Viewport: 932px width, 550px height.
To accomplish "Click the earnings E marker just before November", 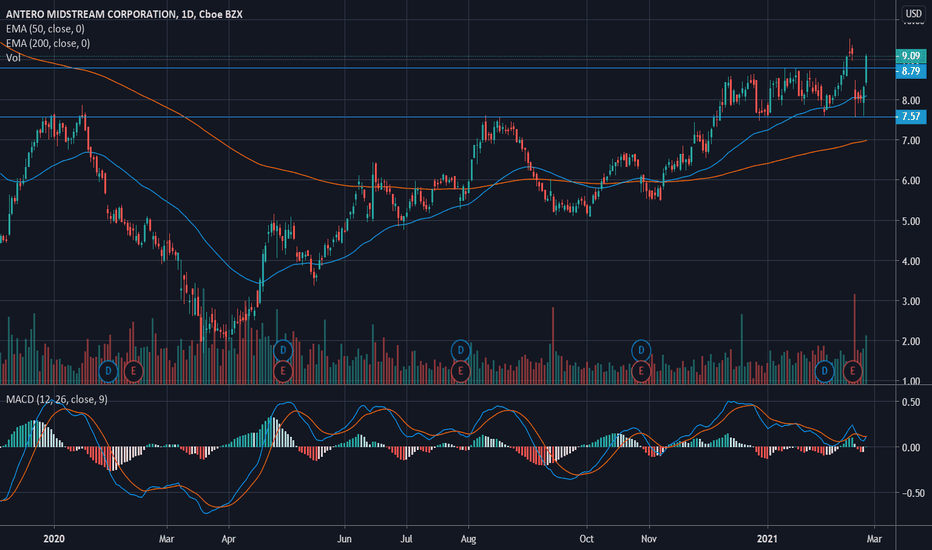I will click(x=641, y=371).
